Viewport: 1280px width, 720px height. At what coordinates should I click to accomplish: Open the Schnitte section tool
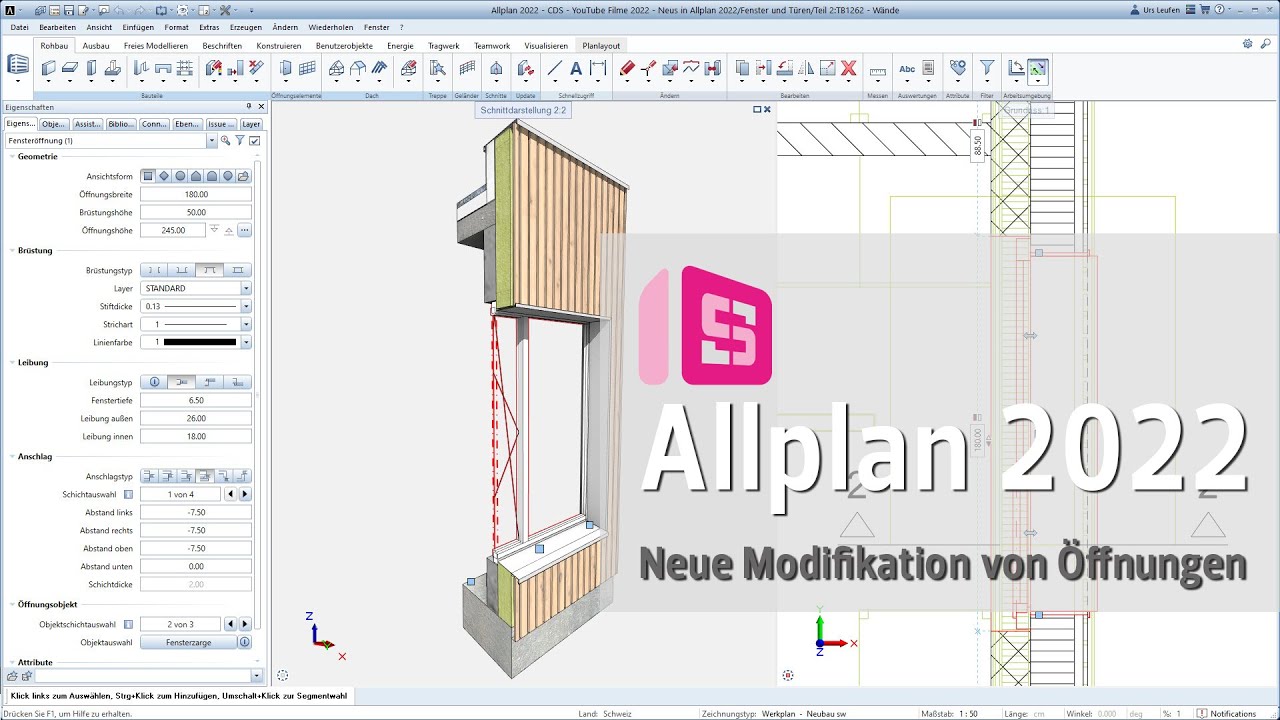(x=496, y=68)
